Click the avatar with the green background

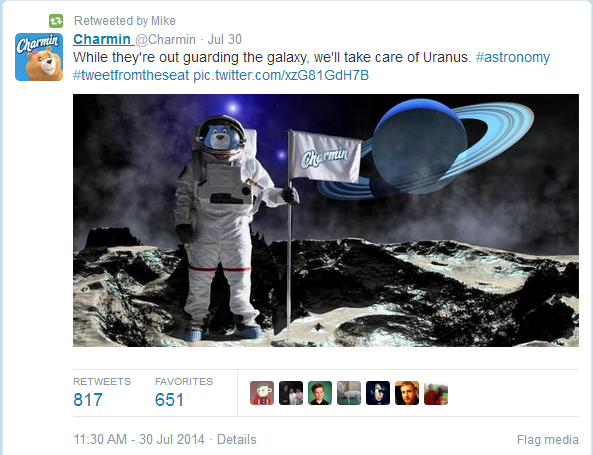click(x=320, y=393)
